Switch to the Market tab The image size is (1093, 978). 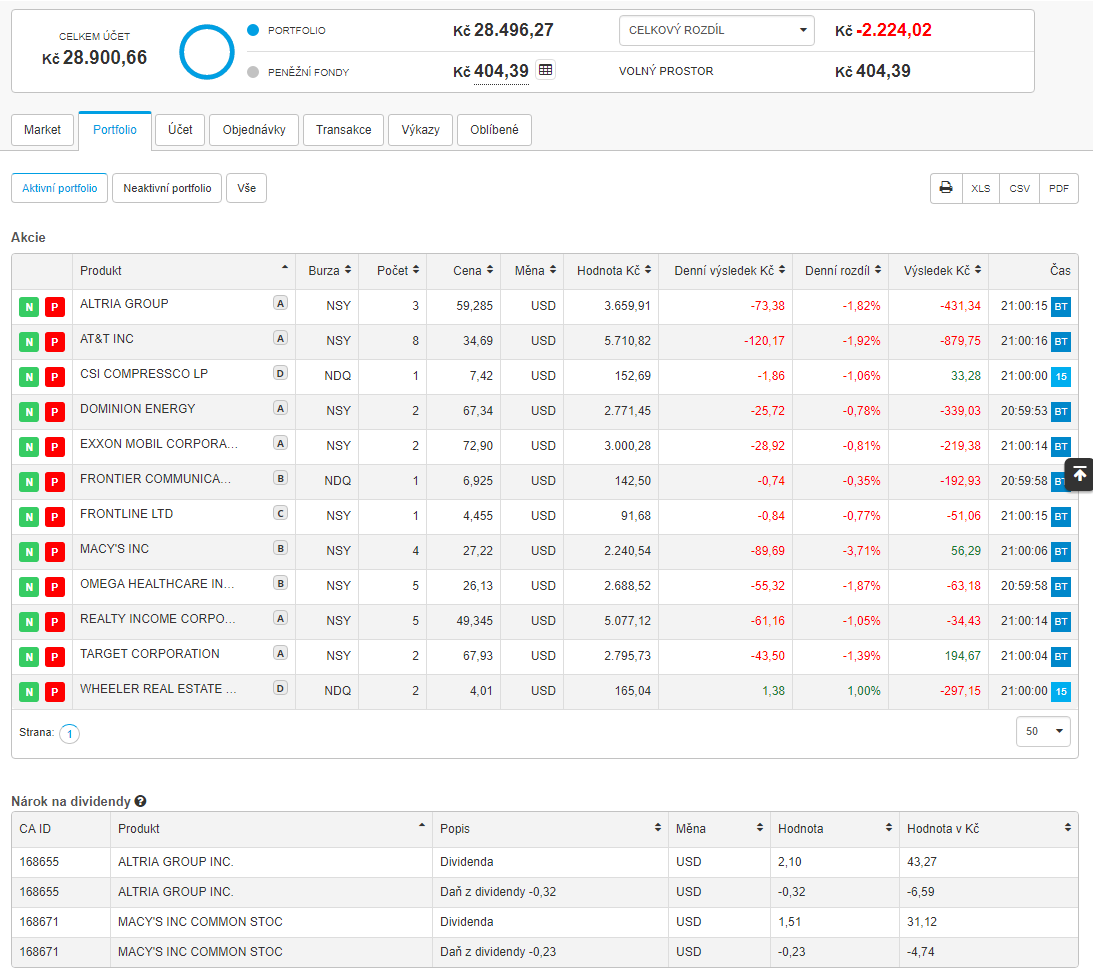[43, 130]
